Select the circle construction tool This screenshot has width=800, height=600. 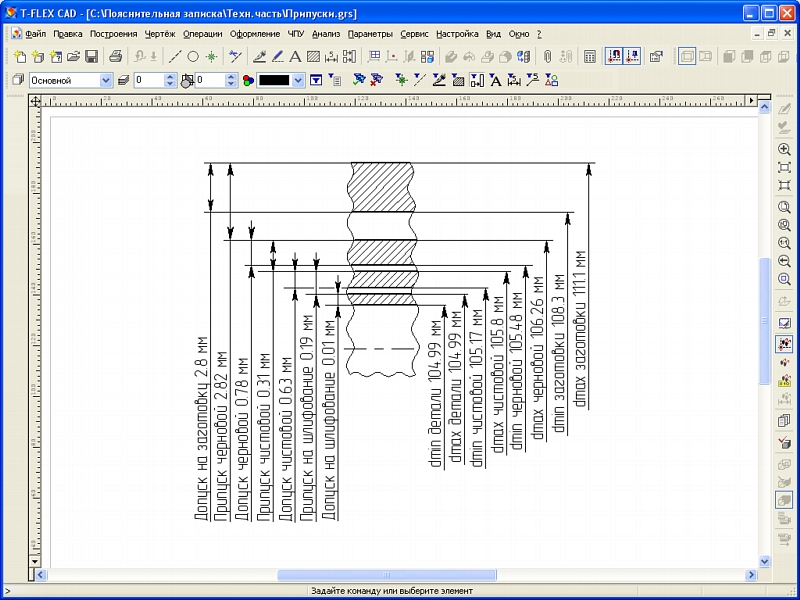pos(193,57)
